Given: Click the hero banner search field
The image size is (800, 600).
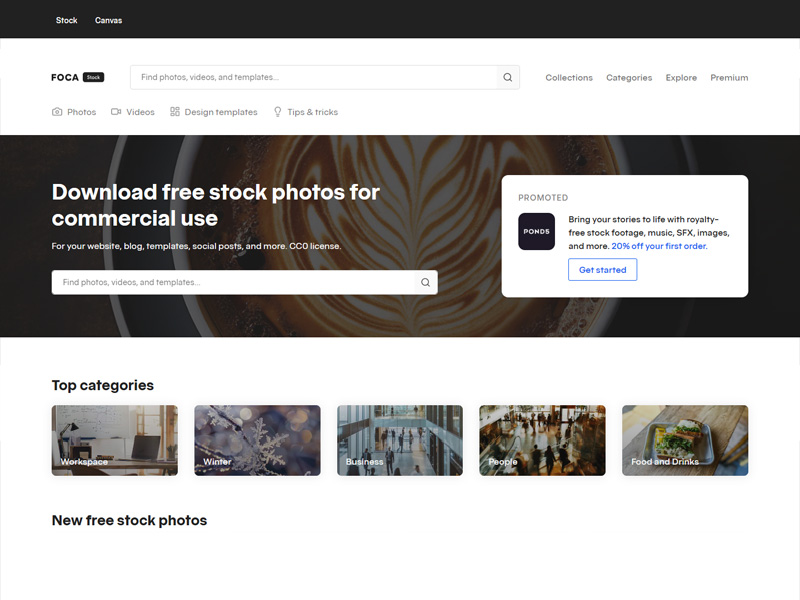Looking at the screenshot, I should point(235,283).
